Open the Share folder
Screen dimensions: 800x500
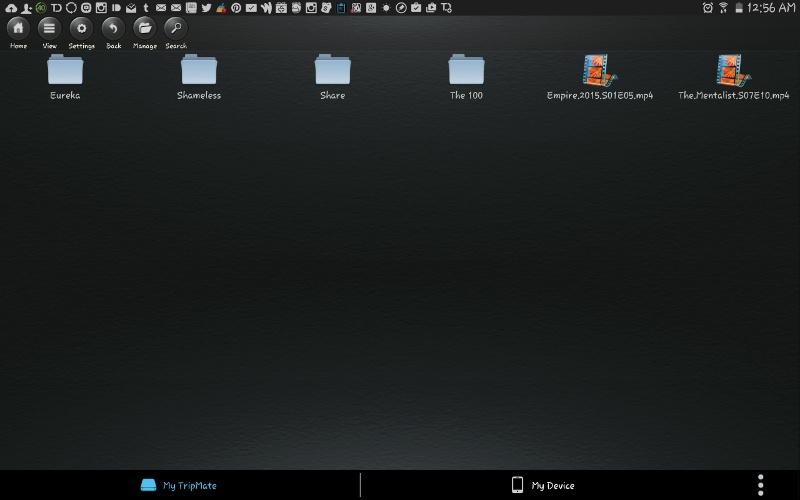333,77
